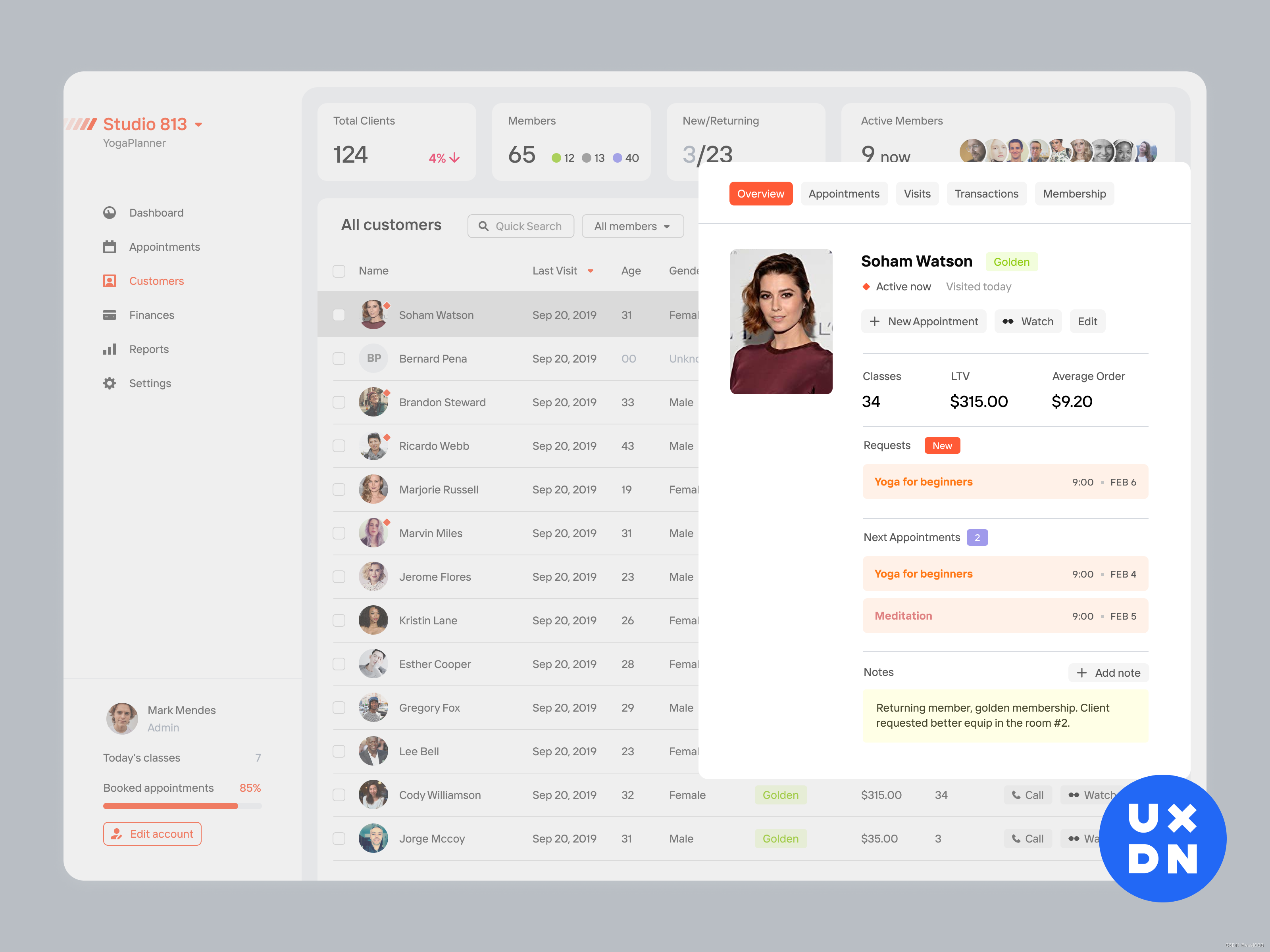Tick the checkbox beside Kristin Lane

click(339, 620)
